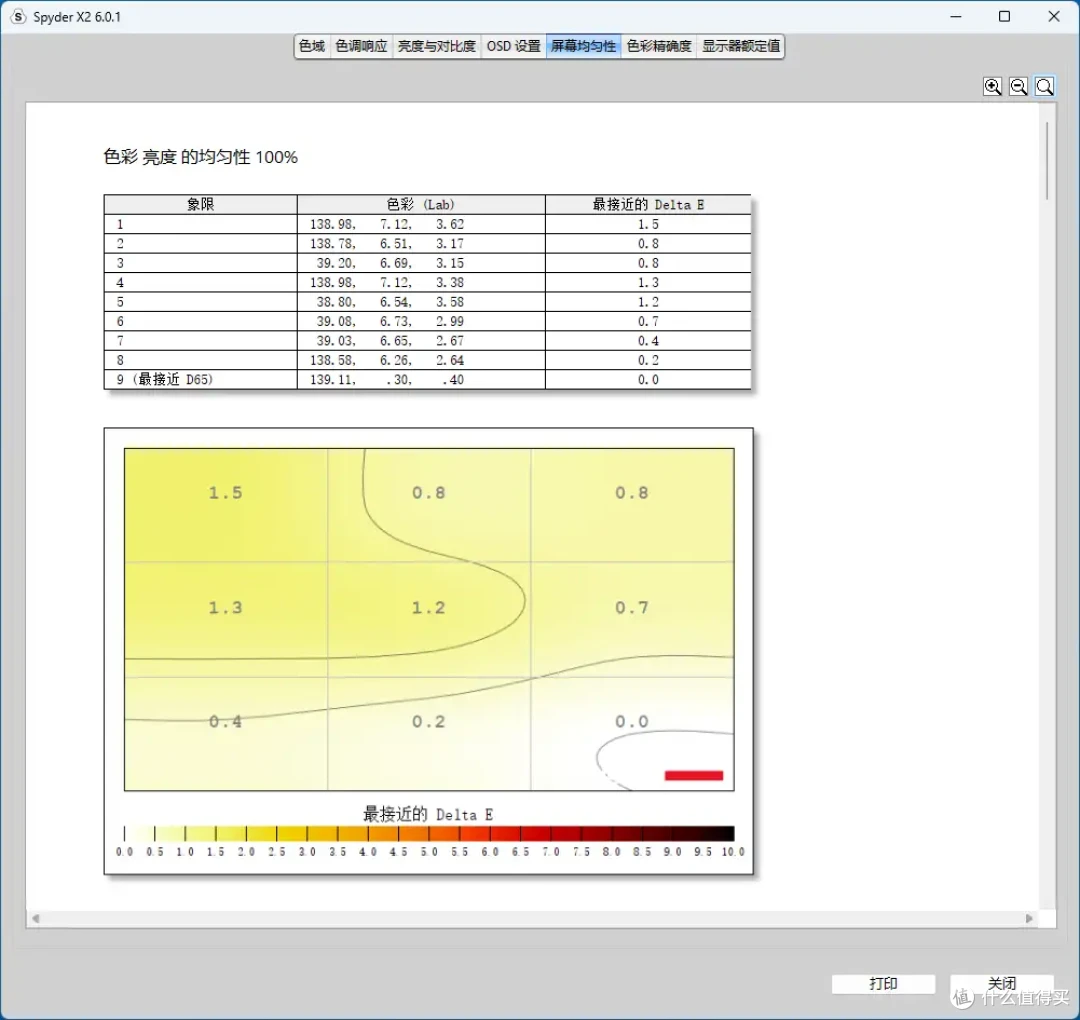Minimize the Spyder X2 window
Viewport: 1080px width, 1020px height.
pyautogui.click(x=955, y=17)
